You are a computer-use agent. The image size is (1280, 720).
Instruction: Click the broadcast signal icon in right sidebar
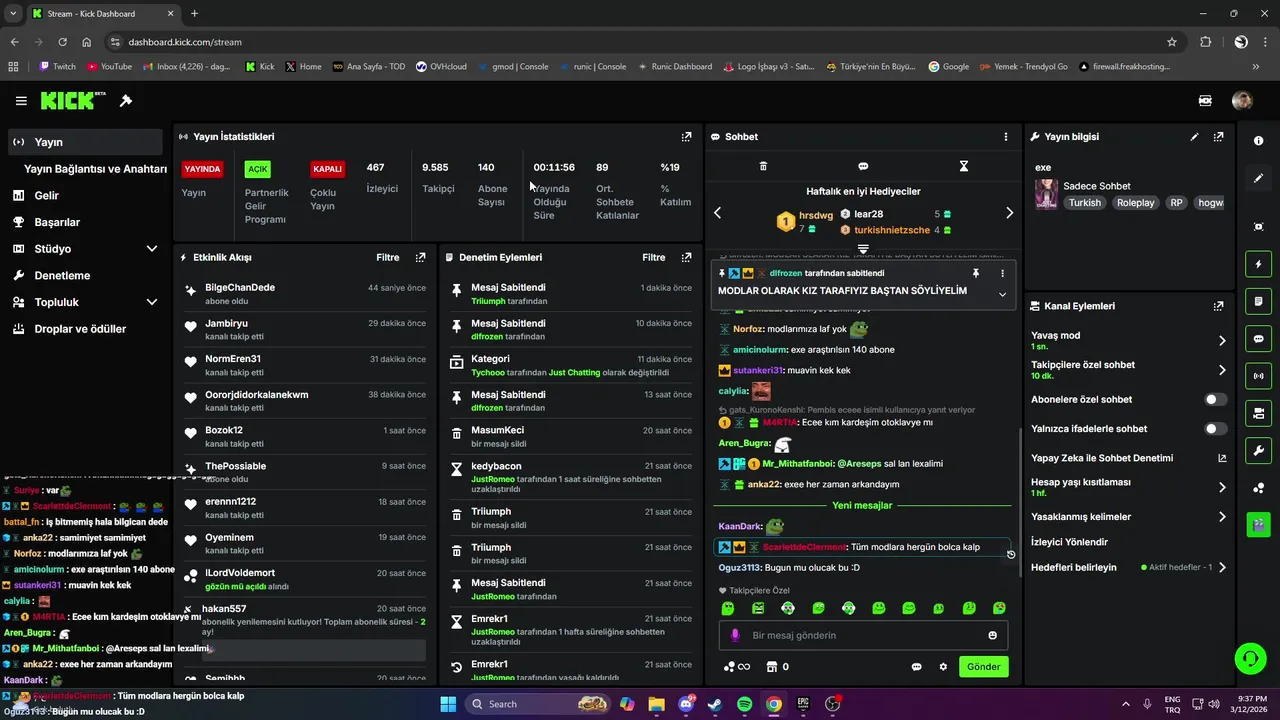pyautogui.click(x=1259, y=376)
